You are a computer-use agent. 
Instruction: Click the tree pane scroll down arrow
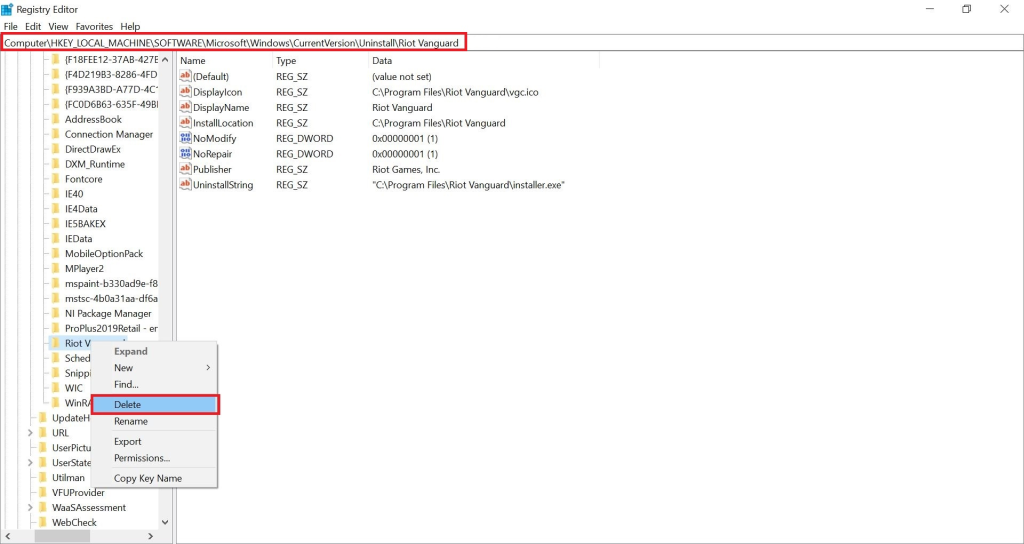tap(165, 522)
